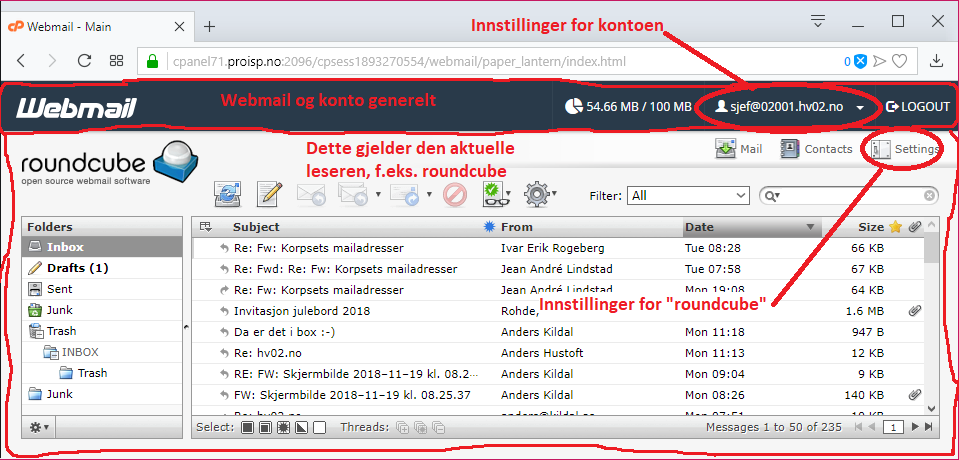Click the blue unread star column header
The width and height of the screenshot is (959, 460).
coord(489,227)
